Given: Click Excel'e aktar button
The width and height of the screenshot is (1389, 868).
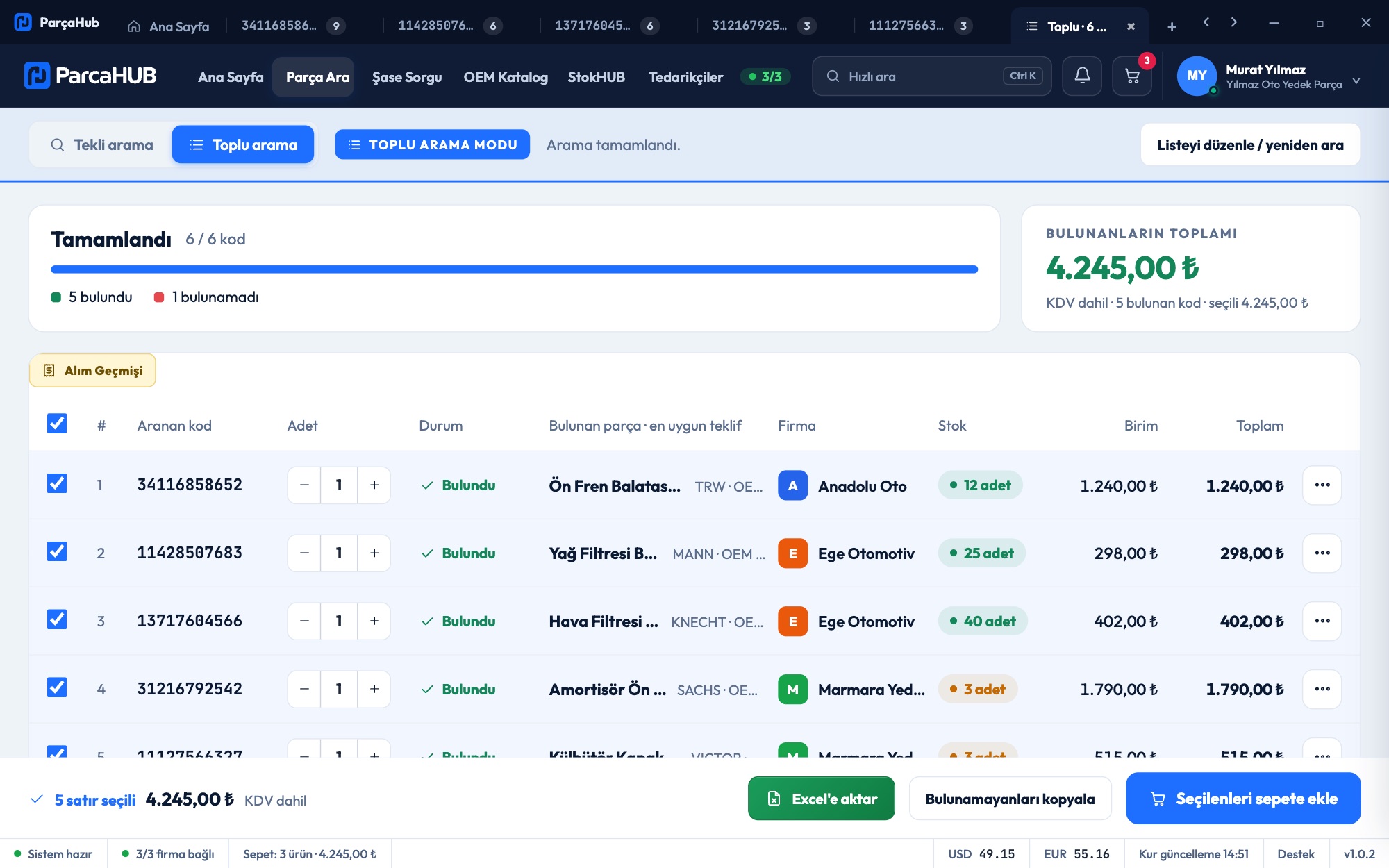Looking at the screenshot, I should tap(821, 799).
